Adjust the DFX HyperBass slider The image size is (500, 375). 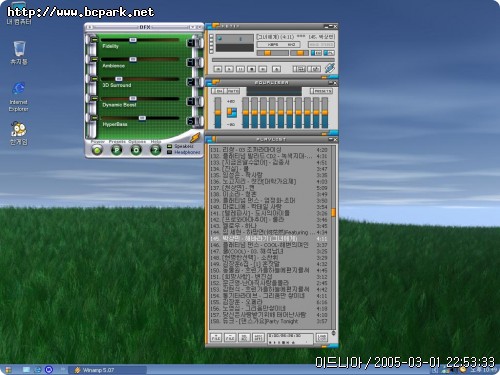(x=140, y=118)
